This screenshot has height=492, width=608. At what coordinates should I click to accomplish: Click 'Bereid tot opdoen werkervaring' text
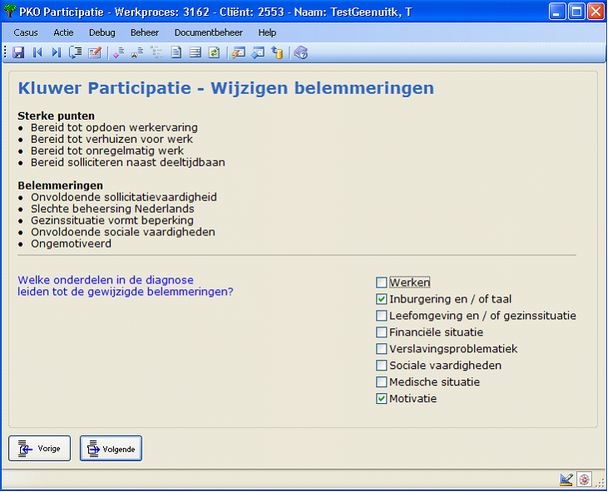(x=114, y=128)
